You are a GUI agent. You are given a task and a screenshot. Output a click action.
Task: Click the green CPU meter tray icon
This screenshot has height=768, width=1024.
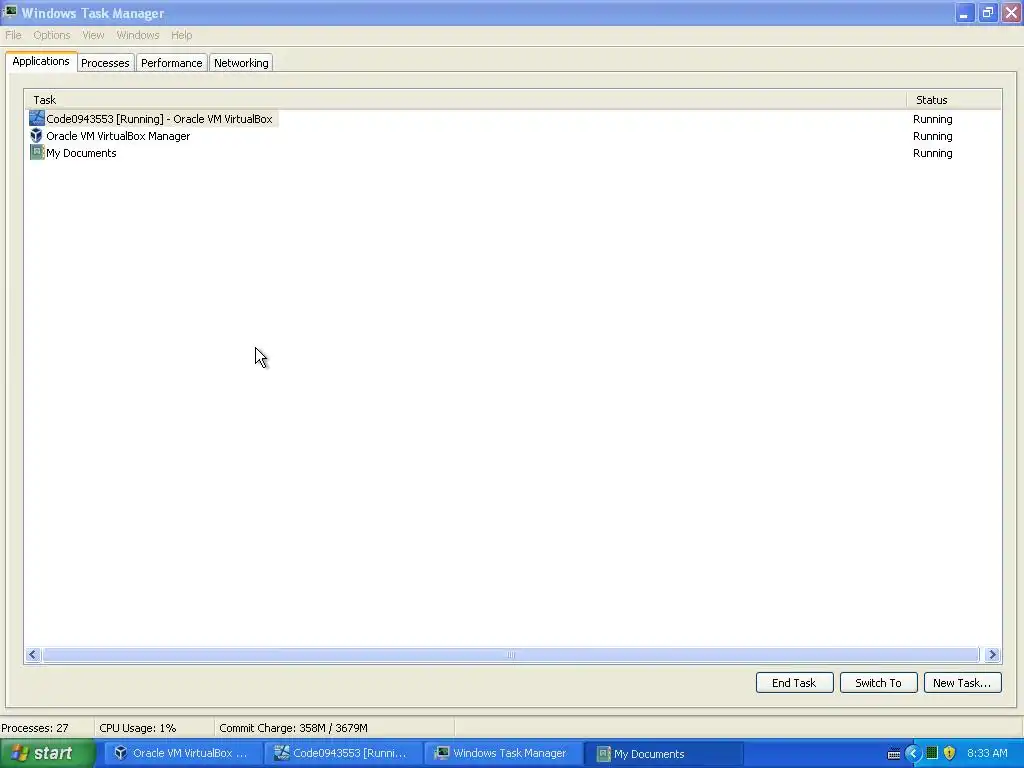932,753
